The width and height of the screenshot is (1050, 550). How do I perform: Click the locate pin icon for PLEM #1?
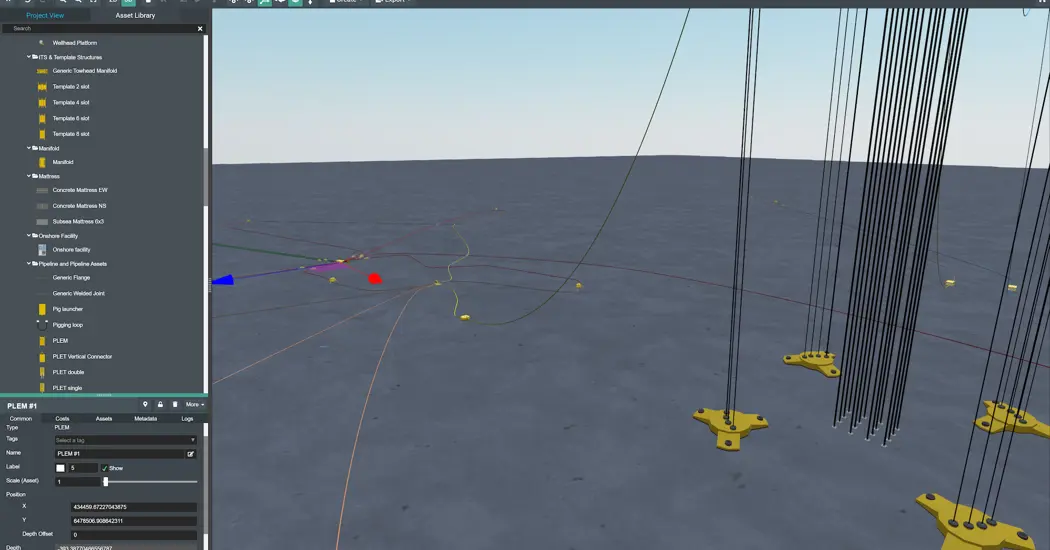tap(145, 405)
